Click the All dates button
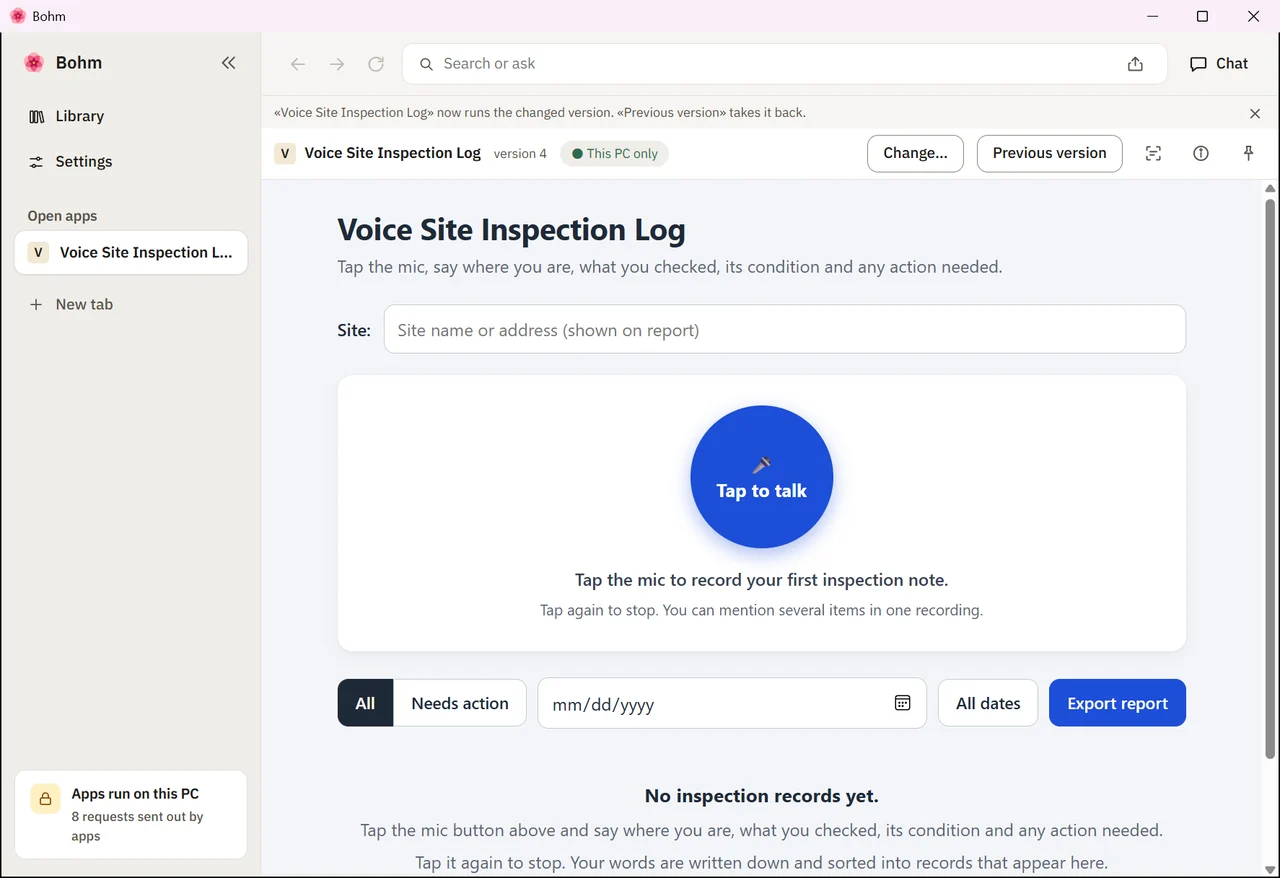Image resolution: width=1280 pixels, height=878 pixels. click(988, 703)
